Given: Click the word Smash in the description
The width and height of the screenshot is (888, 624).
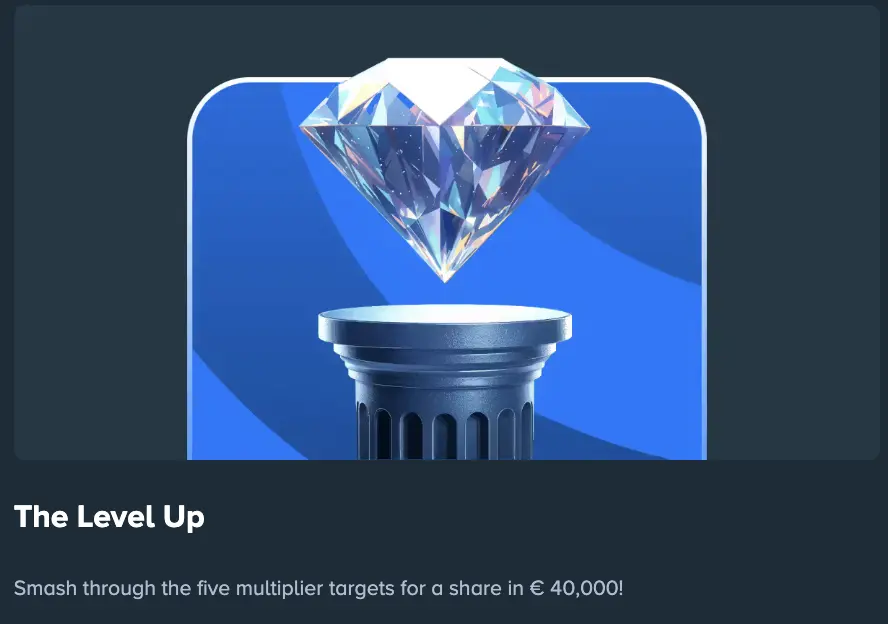Looking at the screenshot, I should click(45, 588).
